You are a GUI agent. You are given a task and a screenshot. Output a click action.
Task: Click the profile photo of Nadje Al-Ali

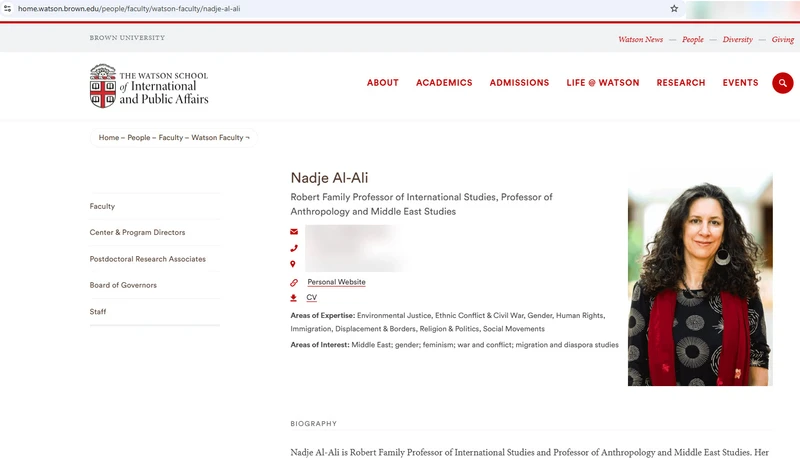point(700,279)
